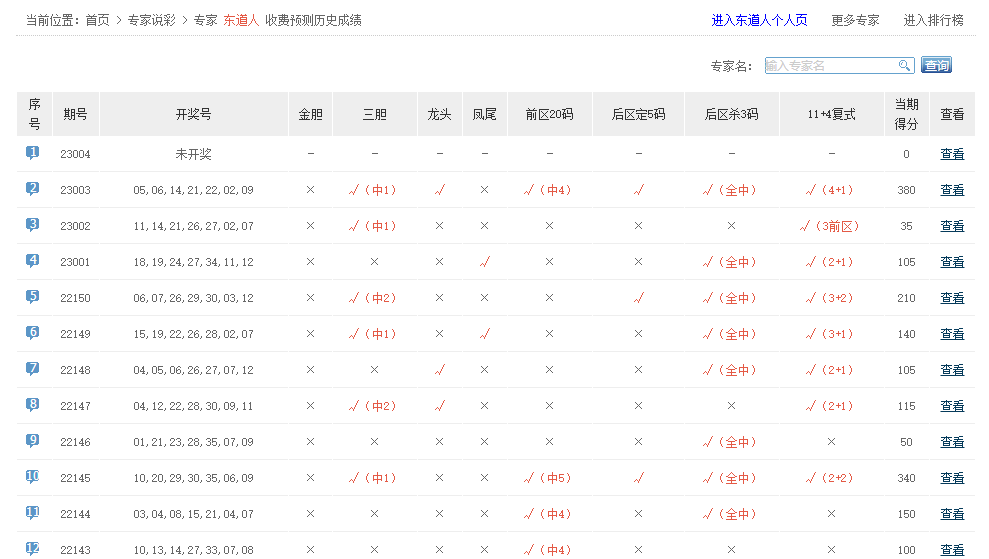Click the row number 2 badge icon
The width and height of the screenshot is (989, 559).
tap(33, 189)
